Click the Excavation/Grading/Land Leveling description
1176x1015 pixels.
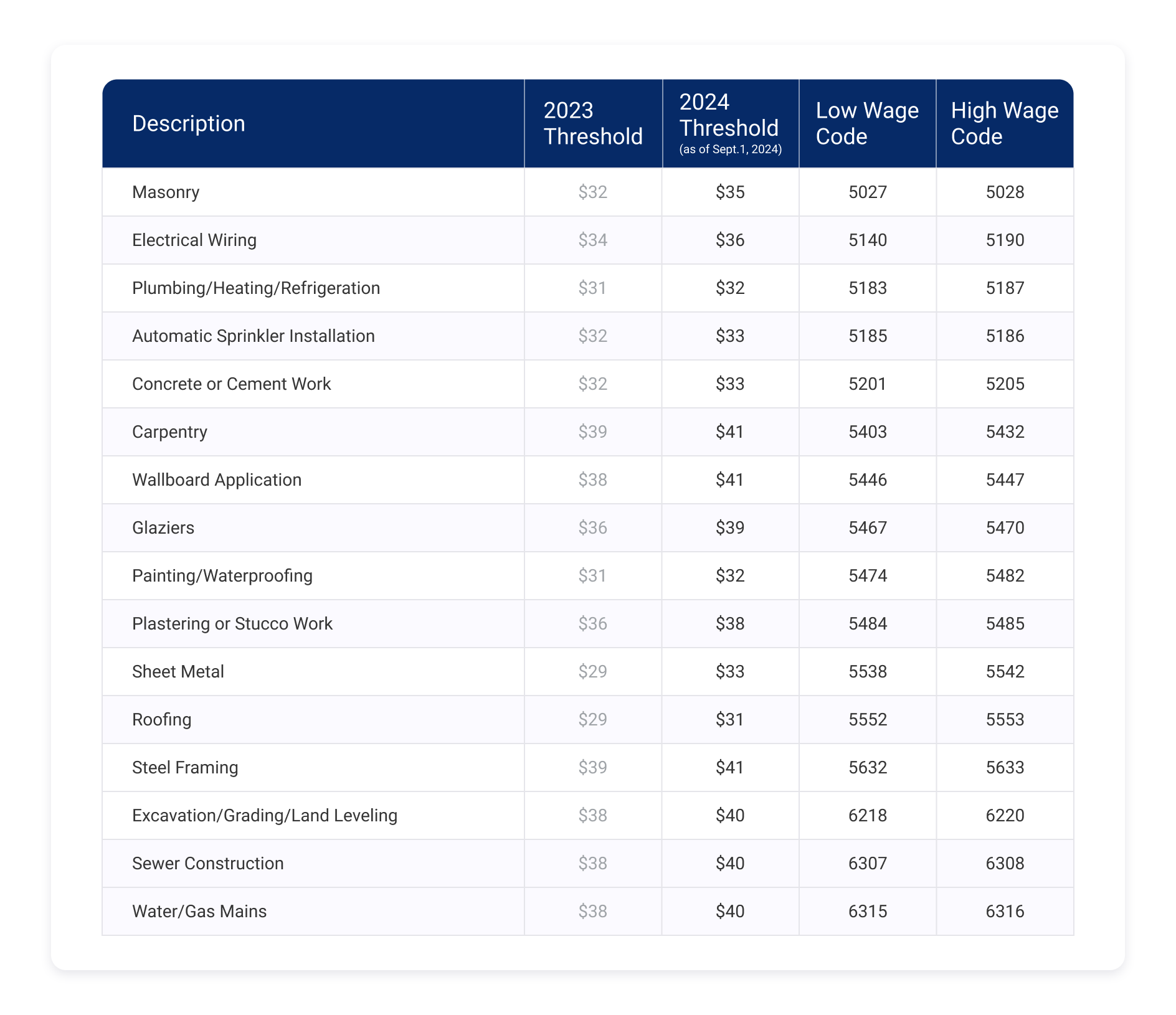click(265, 815)
